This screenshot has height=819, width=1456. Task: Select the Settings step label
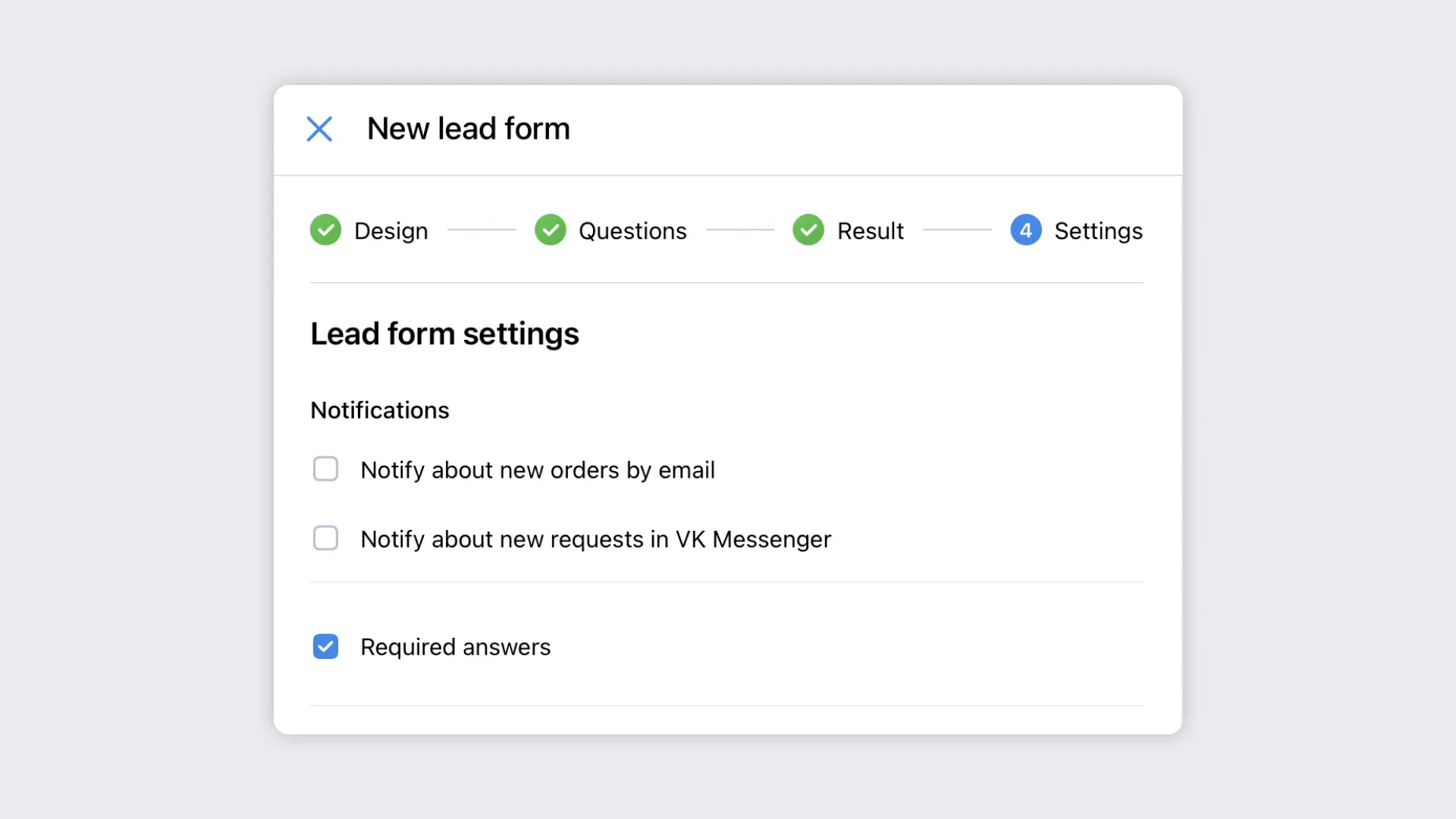click(1098, 231)
